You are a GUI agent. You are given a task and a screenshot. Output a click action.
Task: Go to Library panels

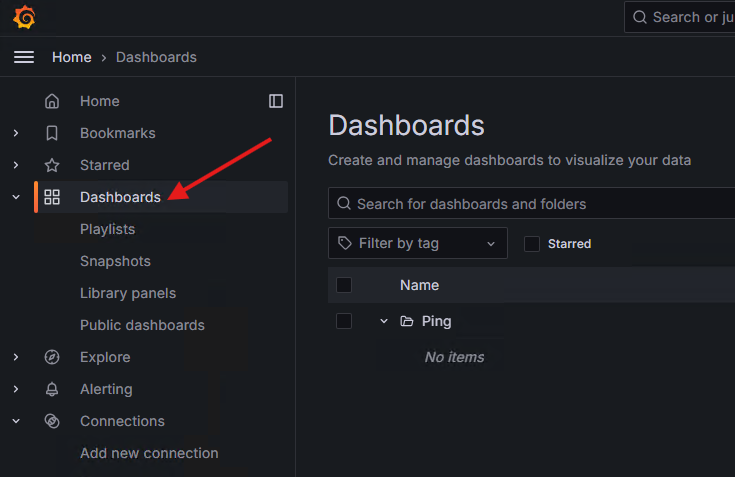(x=128, y=293)
